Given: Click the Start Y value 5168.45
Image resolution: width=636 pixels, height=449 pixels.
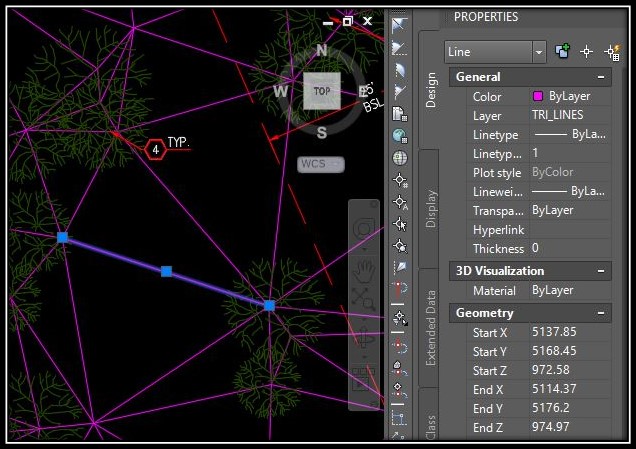Looking at the screenshot, I should tap(554, 351).
